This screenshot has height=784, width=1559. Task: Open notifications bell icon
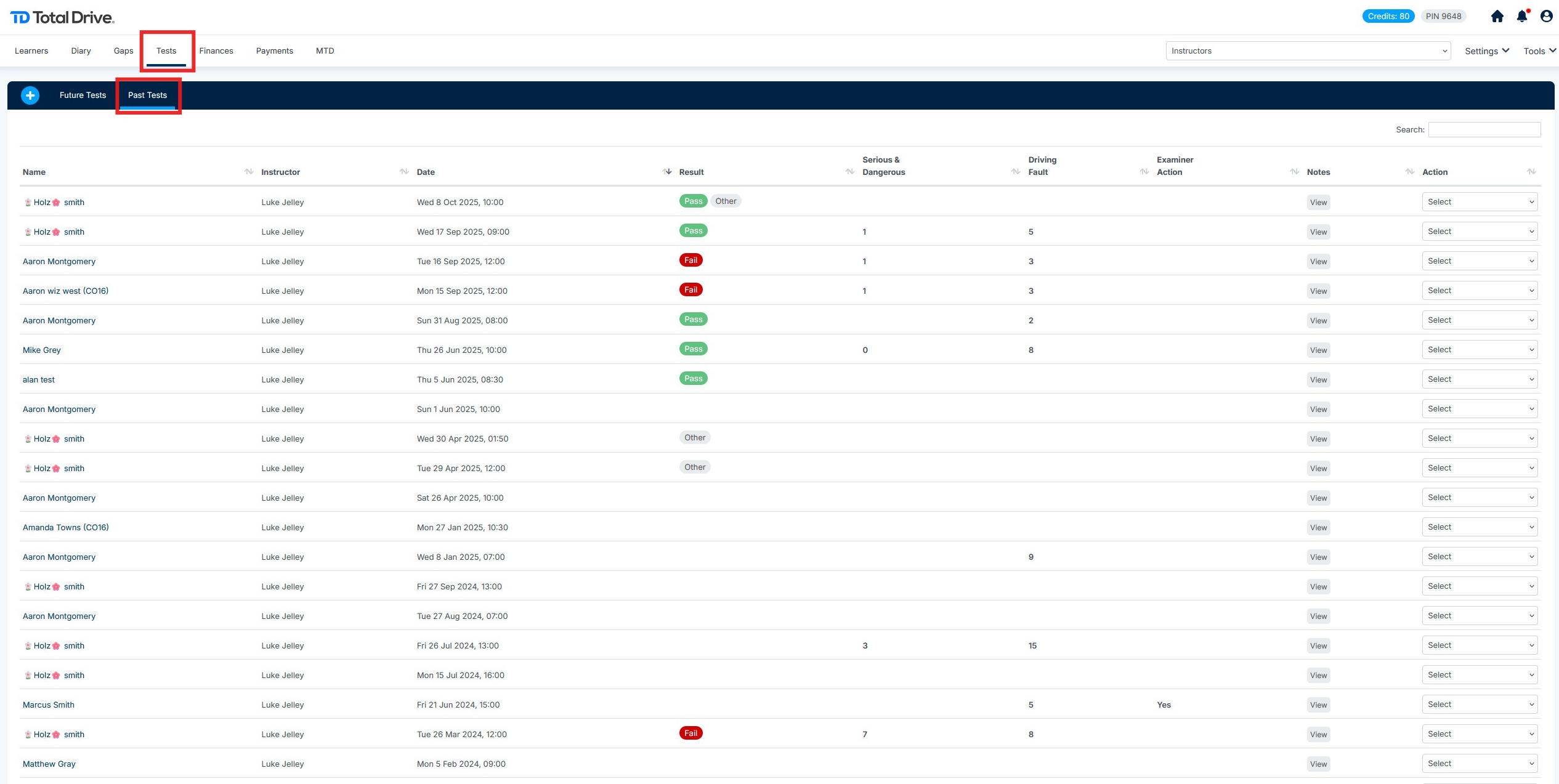[x=1522, y=17]
